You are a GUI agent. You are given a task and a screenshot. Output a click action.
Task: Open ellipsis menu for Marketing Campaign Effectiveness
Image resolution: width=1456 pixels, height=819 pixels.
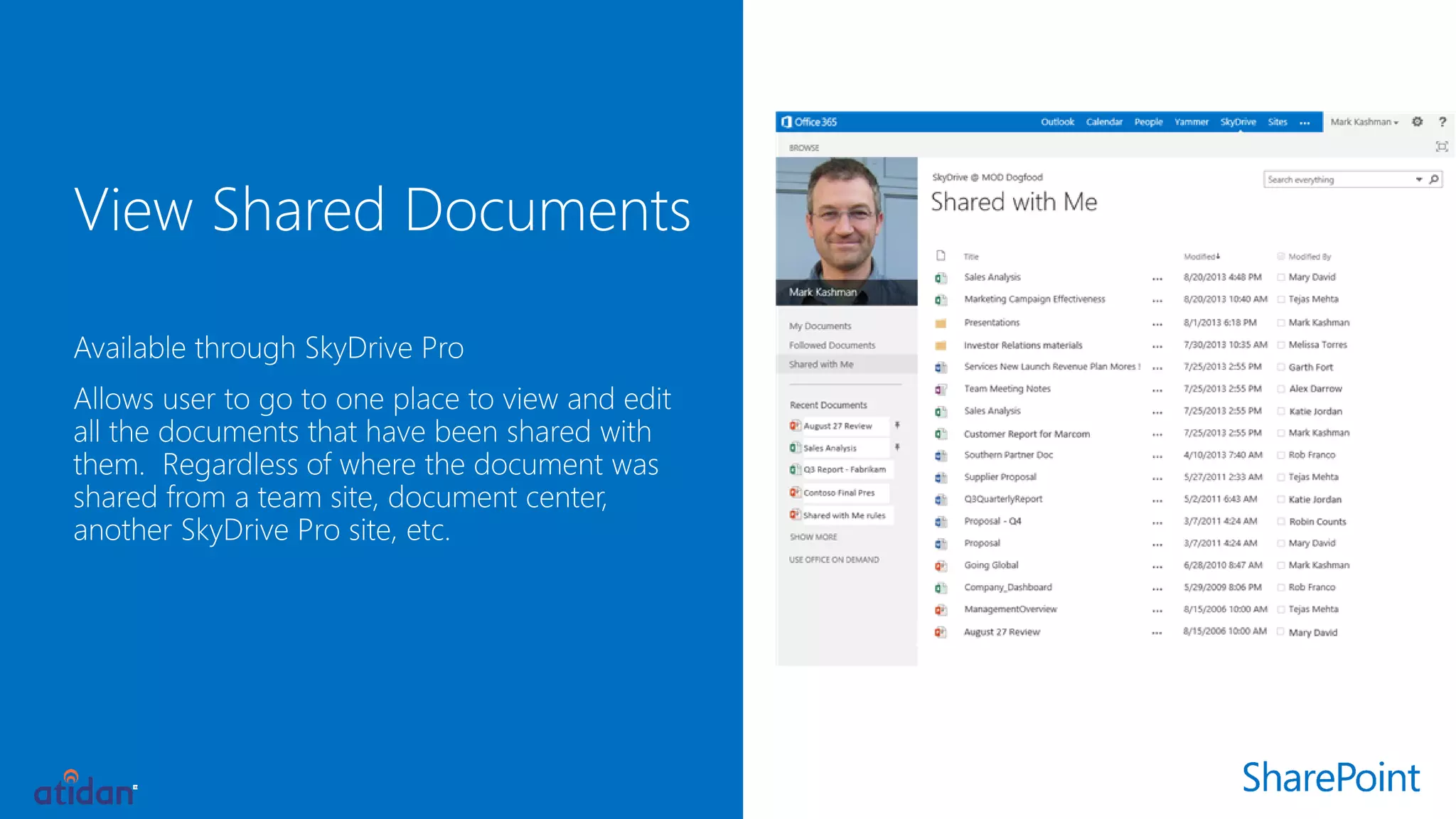(x=1157, y=300)
